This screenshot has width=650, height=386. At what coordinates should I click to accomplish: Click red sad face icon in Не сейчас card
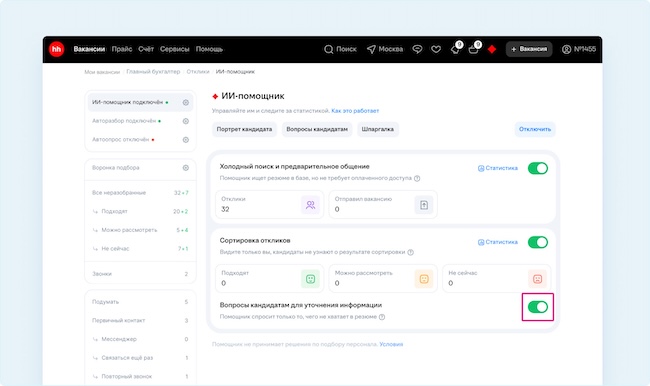(x=537, y=279)
